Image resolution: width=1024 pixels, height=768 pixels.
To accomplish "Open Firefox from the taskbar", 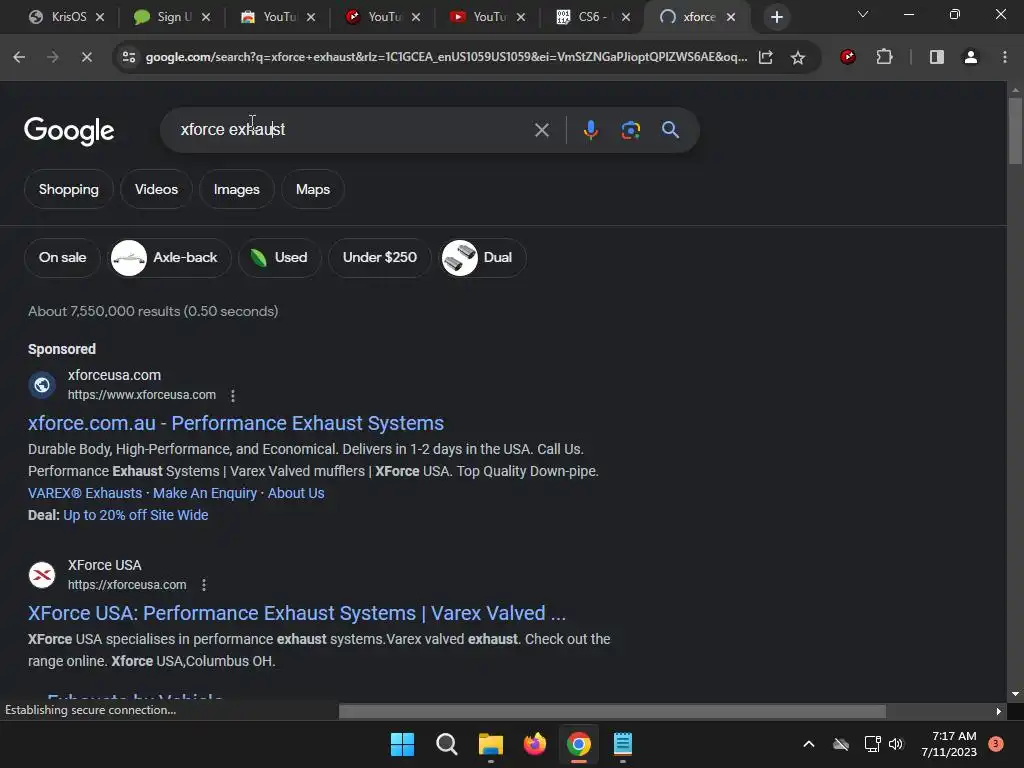I will tap(535, 744).
